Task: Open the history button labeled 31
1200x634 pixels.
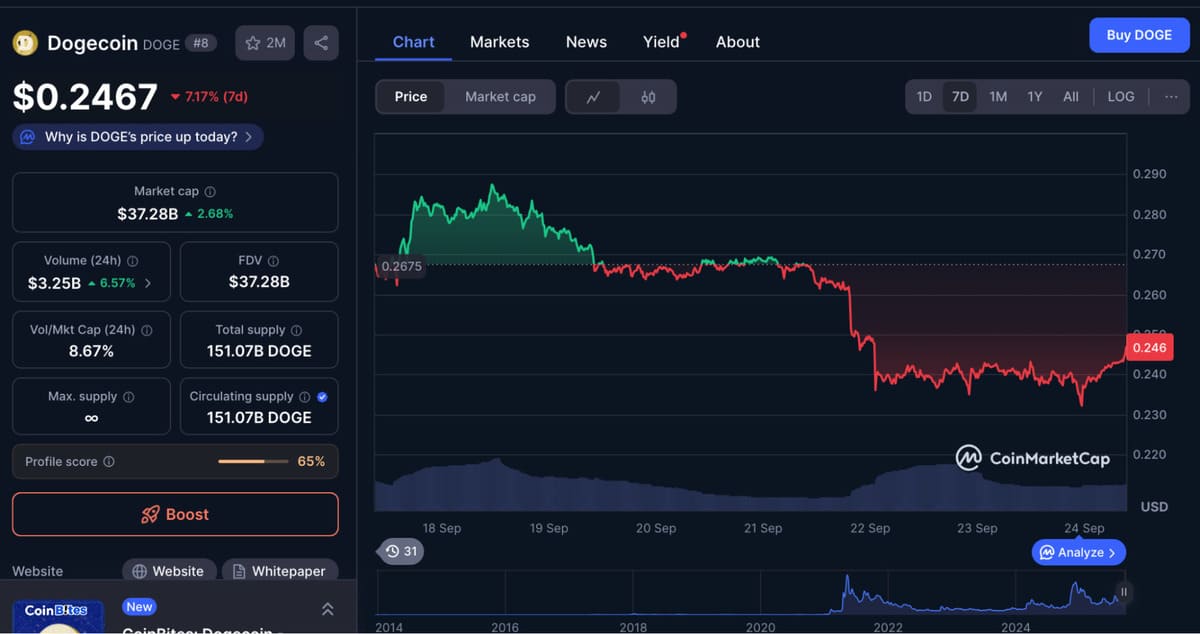Action: point(400,551)
